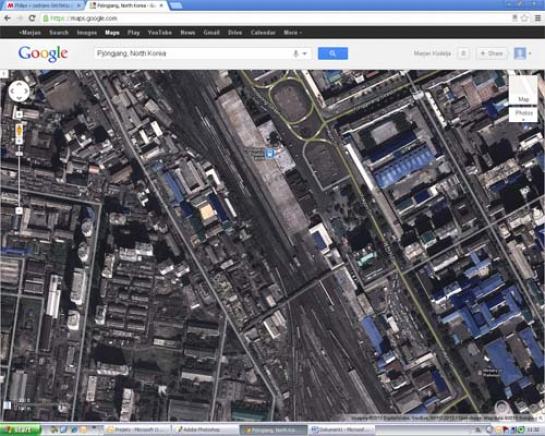Screen dimensions: 545x436
Task: Open the More dropdown in the black bar
Action: (292, 33)
